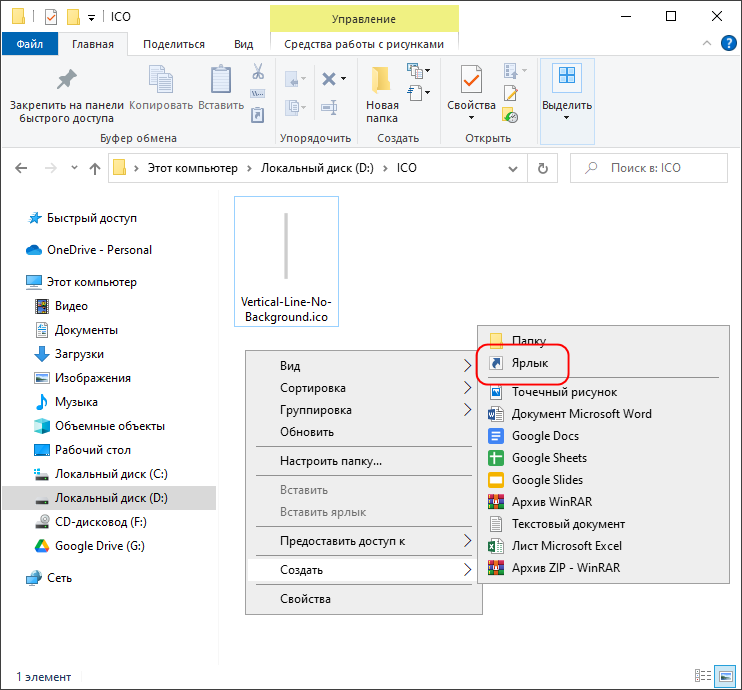The width and height of the screenshot is (742, 690).
Task: Click the Copy path icon
Action: click(258, 93)
